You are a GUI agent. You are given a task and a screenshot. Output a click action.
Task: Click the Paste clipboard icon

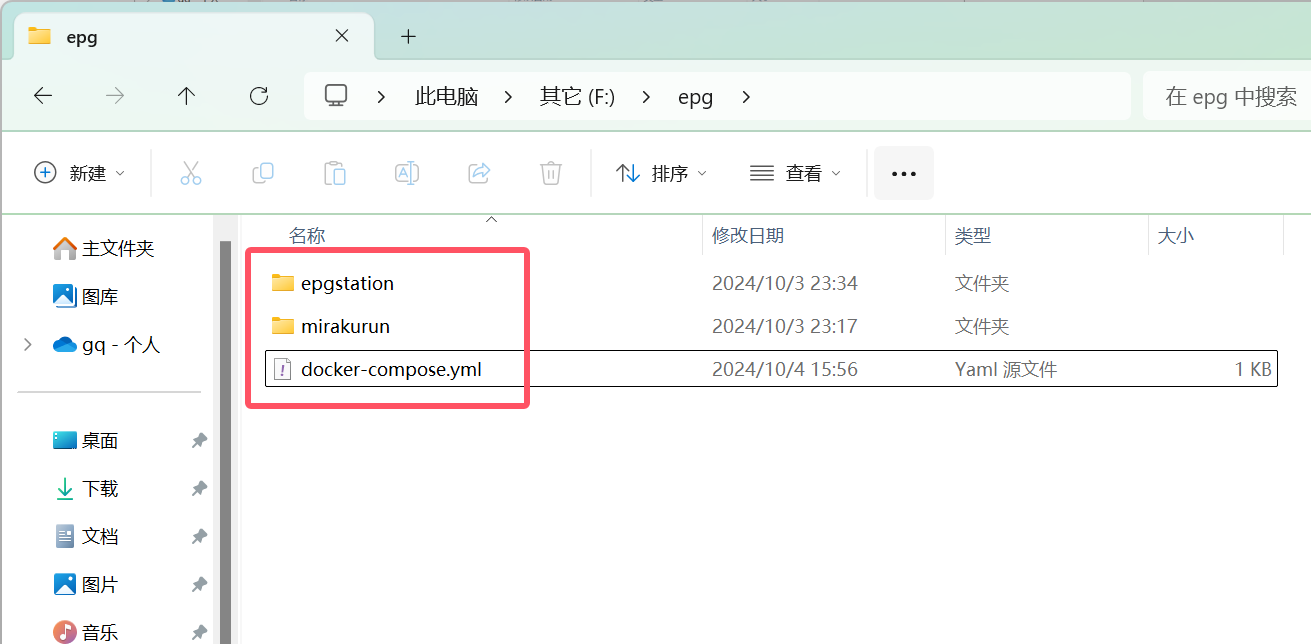click(335, 173)
